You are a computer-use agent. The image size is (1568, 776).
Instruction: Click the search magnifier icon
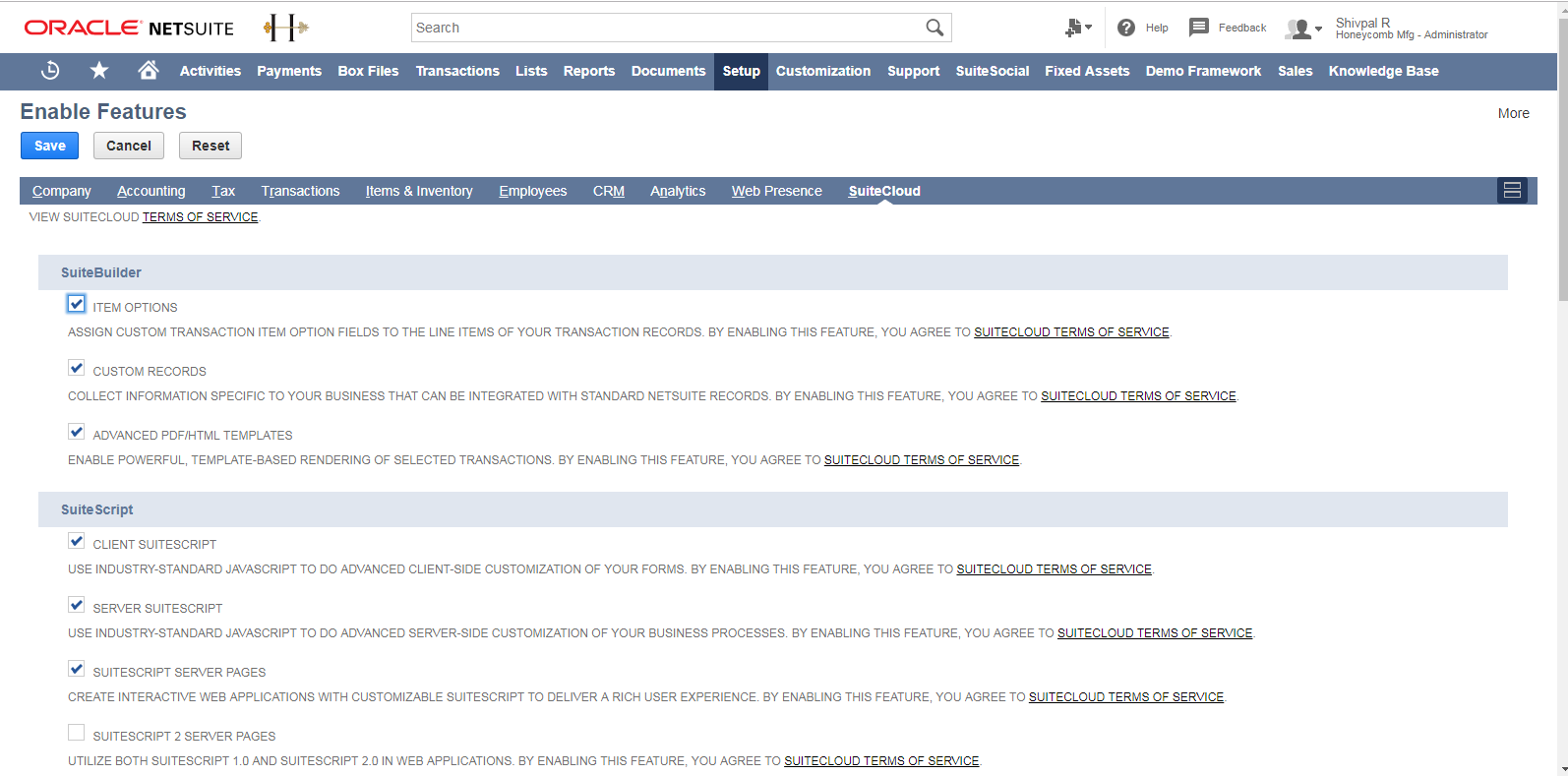click(x=935, y=28)
